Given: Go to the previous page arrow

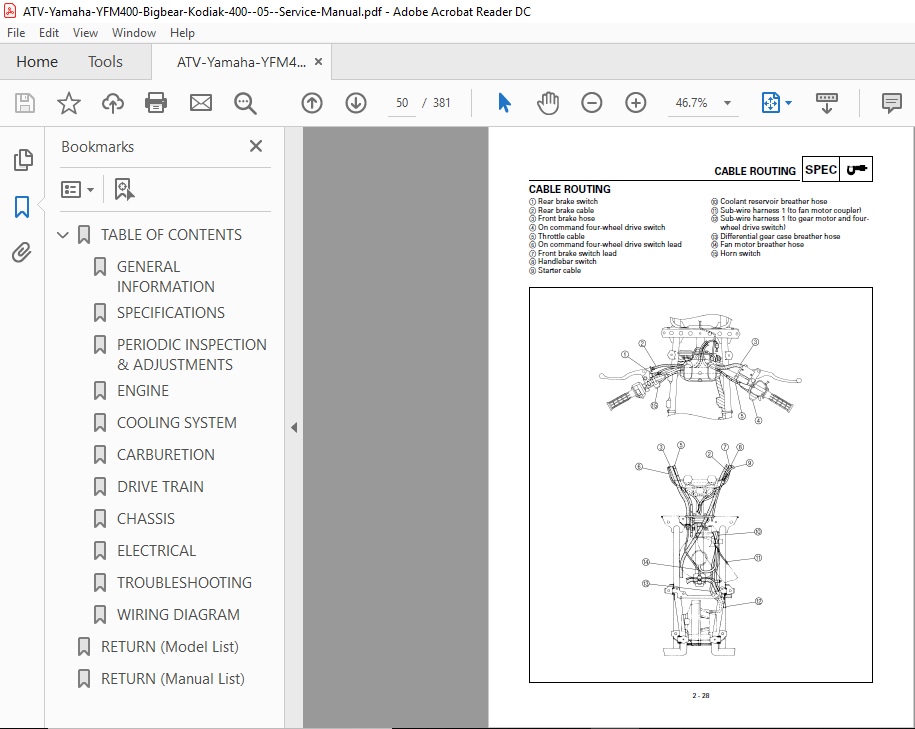Looking at the screenshot, I should coord(312,103).
